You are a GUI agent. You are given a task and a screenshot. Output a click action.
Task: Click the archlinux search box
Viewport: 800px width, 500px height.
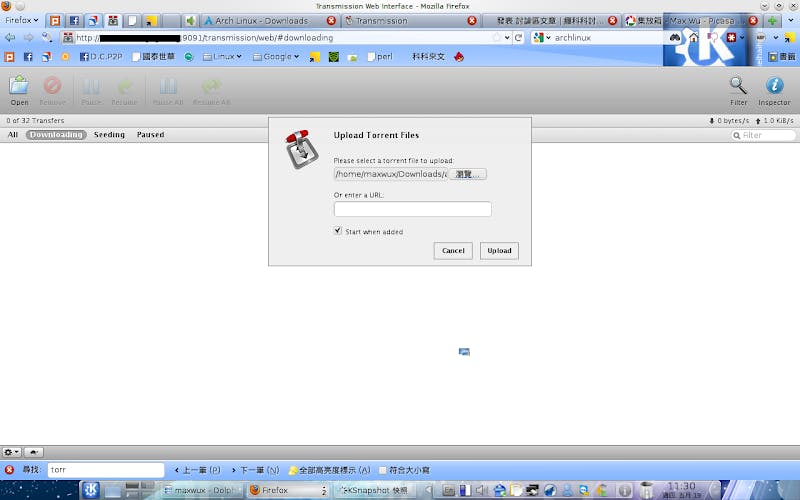607,38
